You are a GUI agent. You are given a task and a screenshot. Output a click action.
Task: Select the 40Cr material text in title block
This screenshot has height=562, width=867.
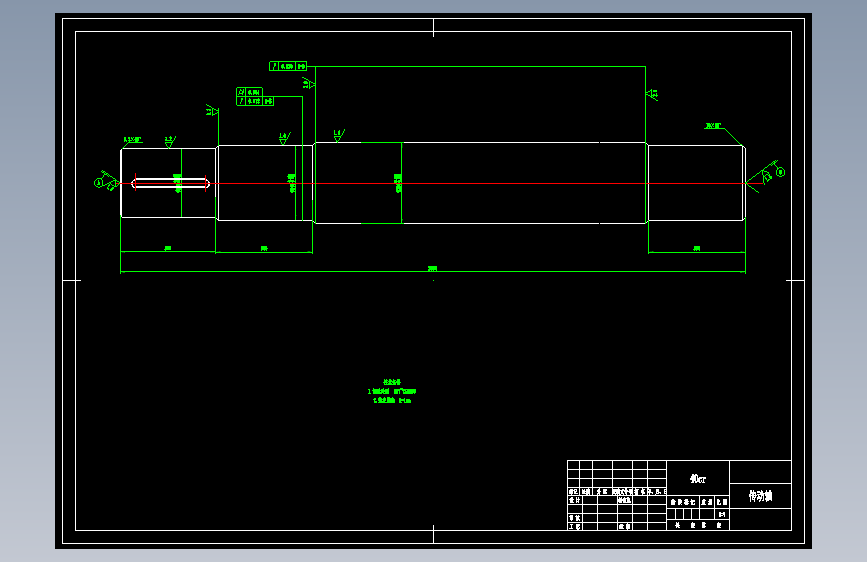tap(698, 478)
